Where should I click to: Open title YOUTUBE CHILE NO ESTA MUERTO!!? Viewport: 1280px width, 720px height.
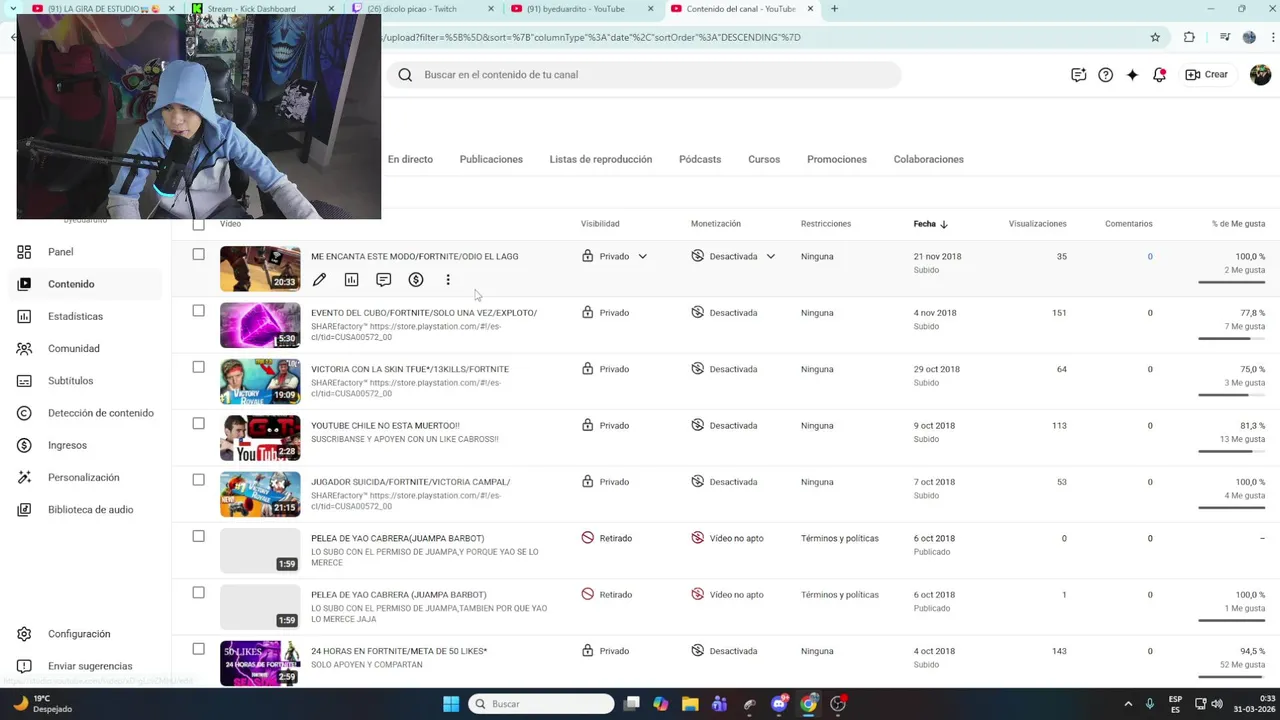(385, 426)
